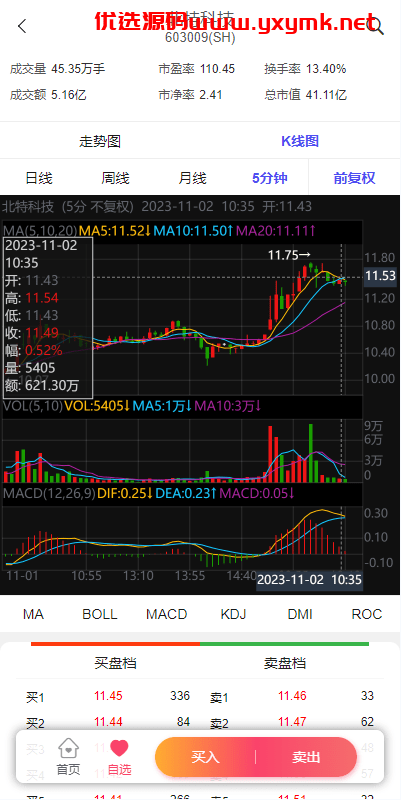Choose the BOLL indicator
Image resolution: width=401 pixels, height=800 pixels.
click(100, 614)
